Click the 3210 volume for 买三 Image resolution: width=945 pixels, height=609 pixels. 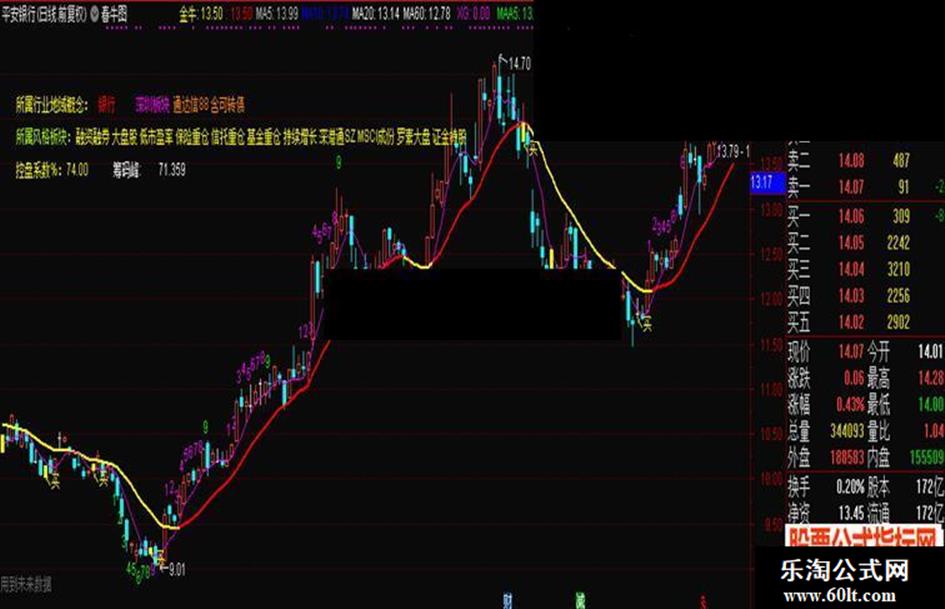click(898, 270)
